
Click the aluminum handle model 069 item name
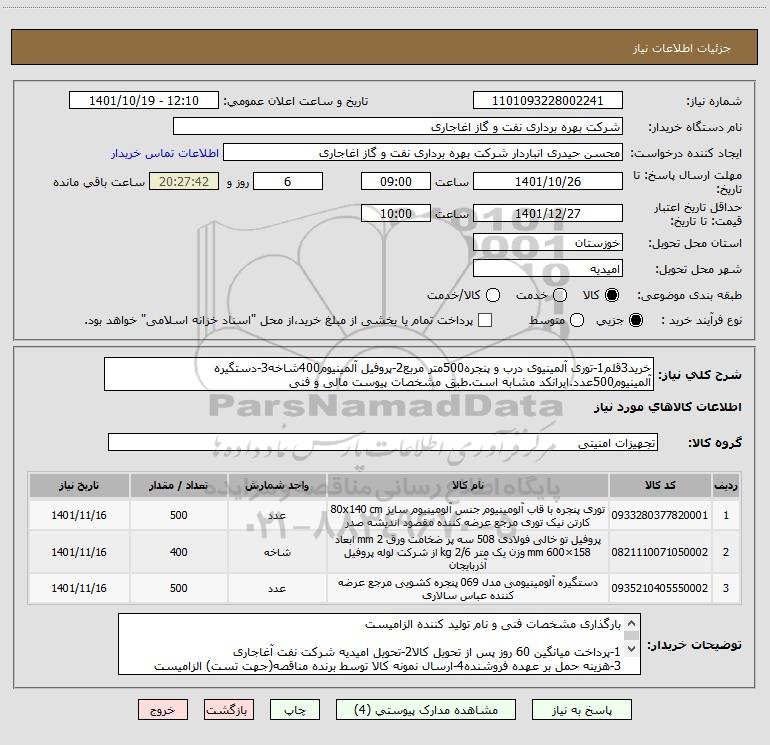pos(468,588)
